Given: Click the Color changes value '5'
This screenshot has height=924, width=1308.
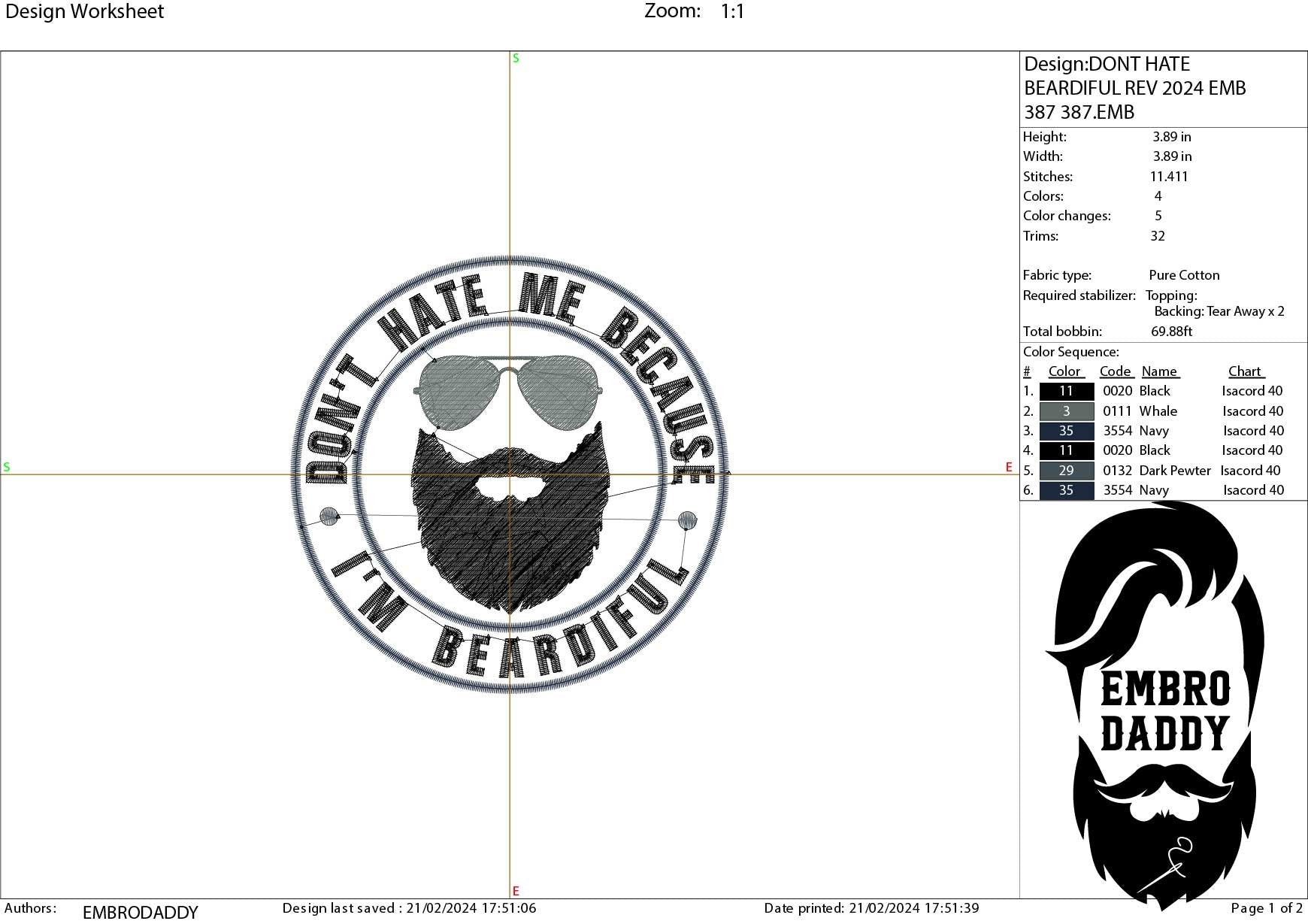Looking at the screenshot, I should [1158, 216].
